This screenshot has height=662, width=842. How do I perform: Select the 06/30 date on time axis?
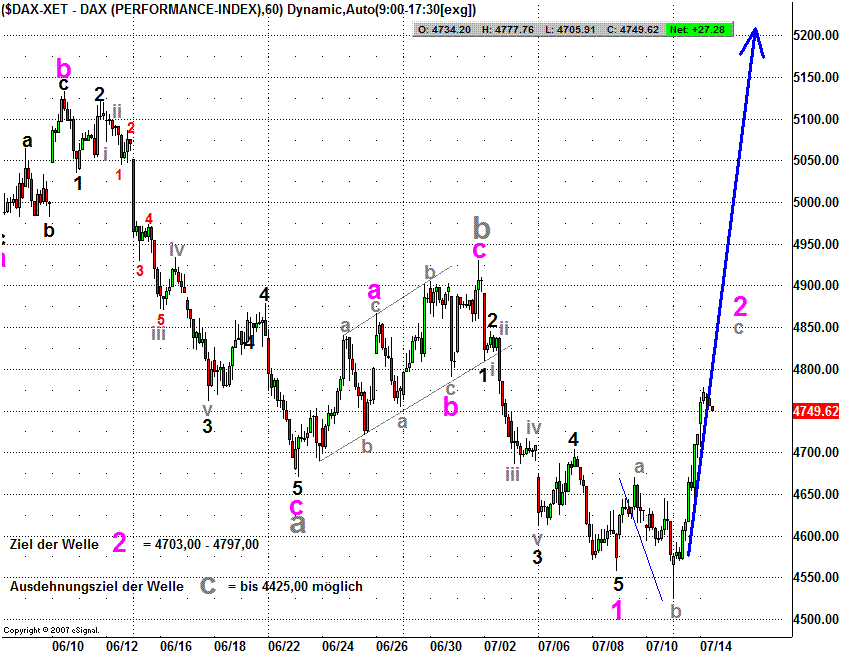[447, 646]
